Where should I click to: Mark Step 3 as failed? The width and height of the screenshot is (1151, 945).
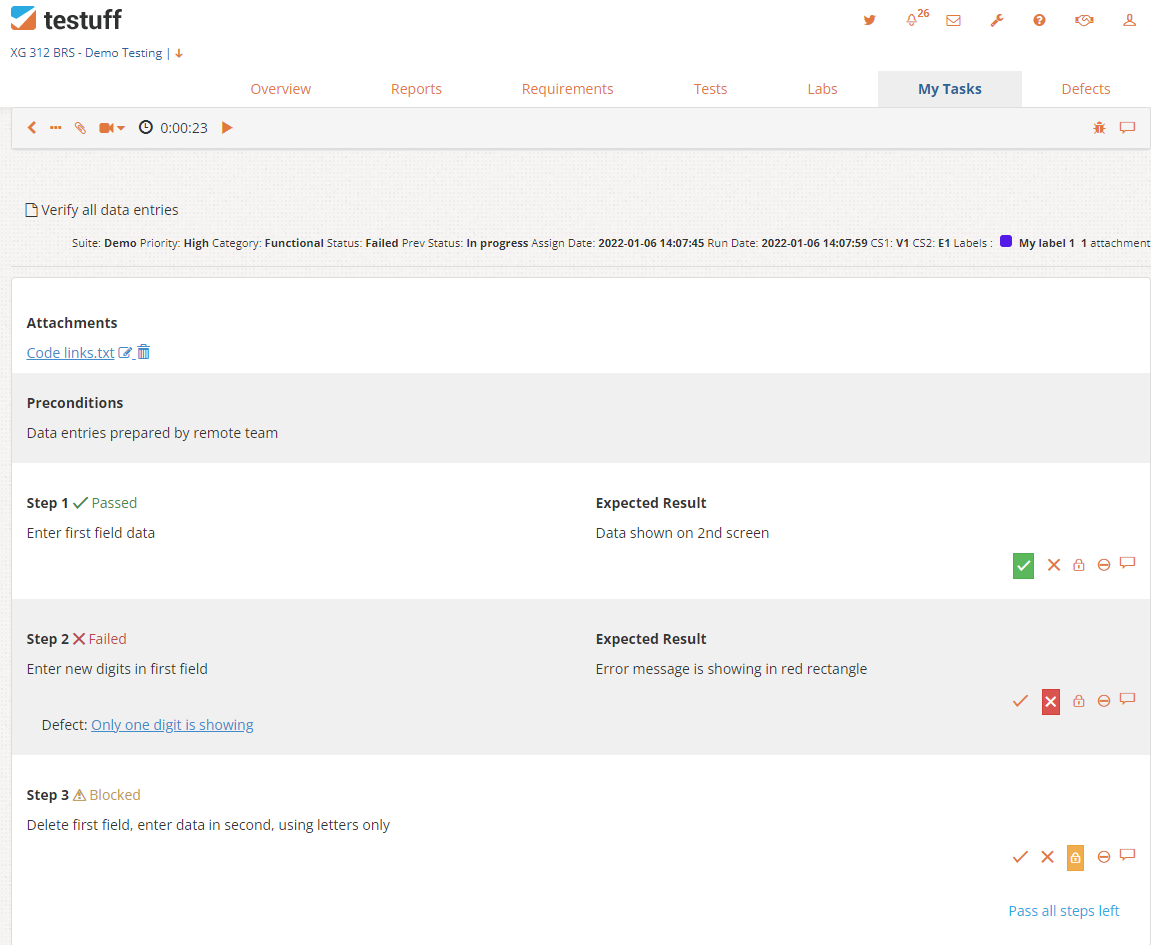tap(1047, 857)
